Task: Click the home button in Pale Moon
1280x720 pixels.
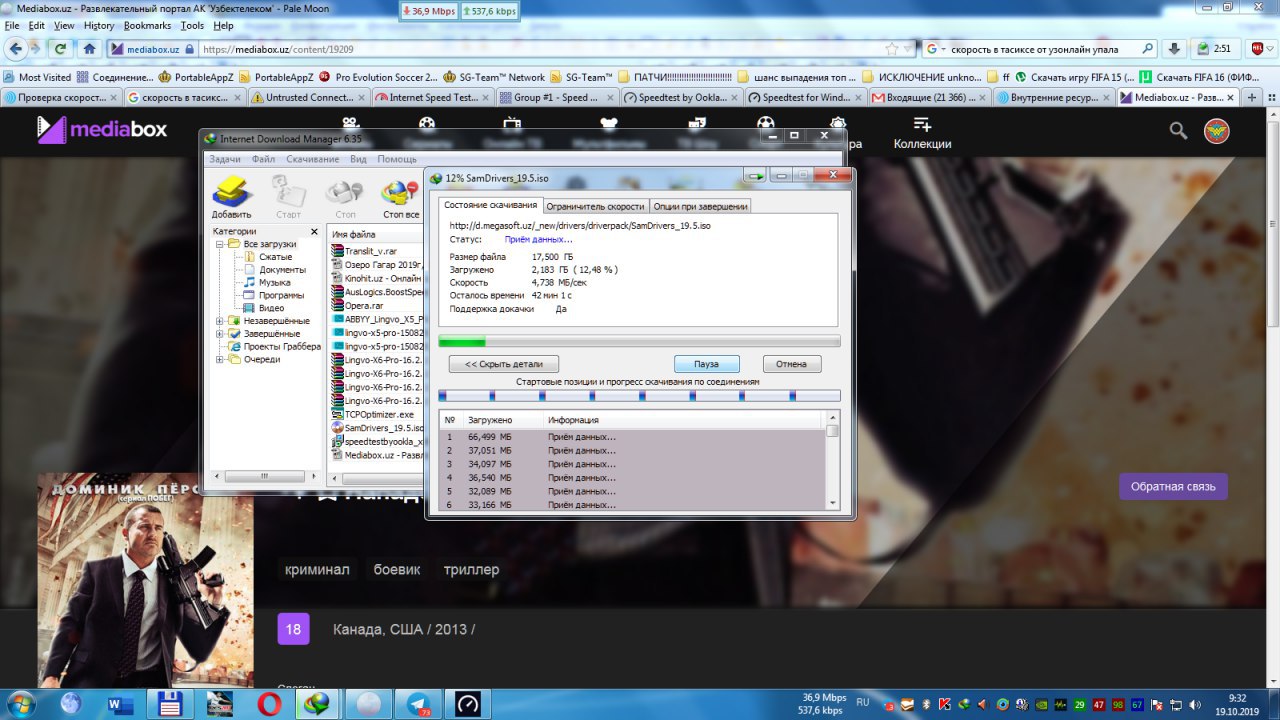Action: (x=89, y=48)
